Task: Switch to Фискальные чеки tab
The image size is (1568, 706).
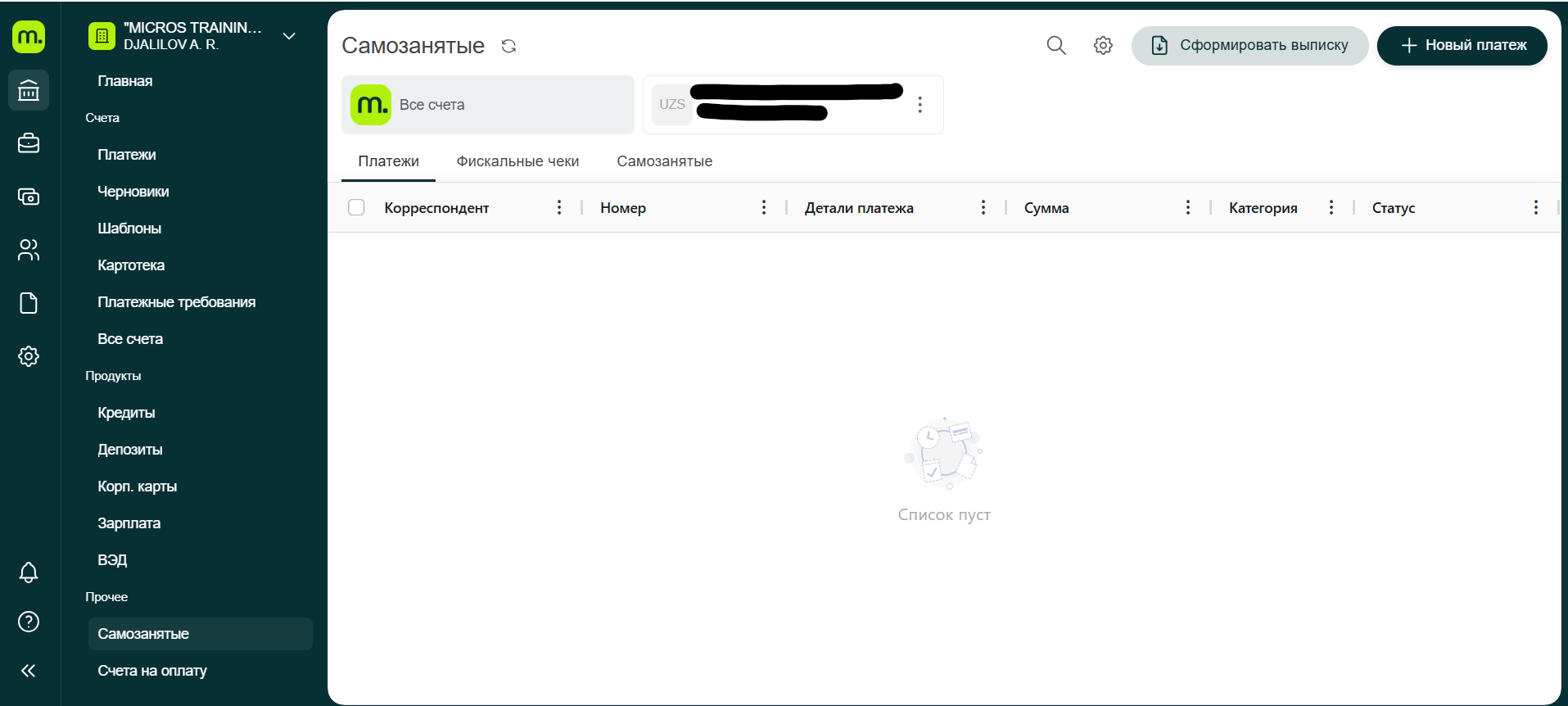Action: 517,161
